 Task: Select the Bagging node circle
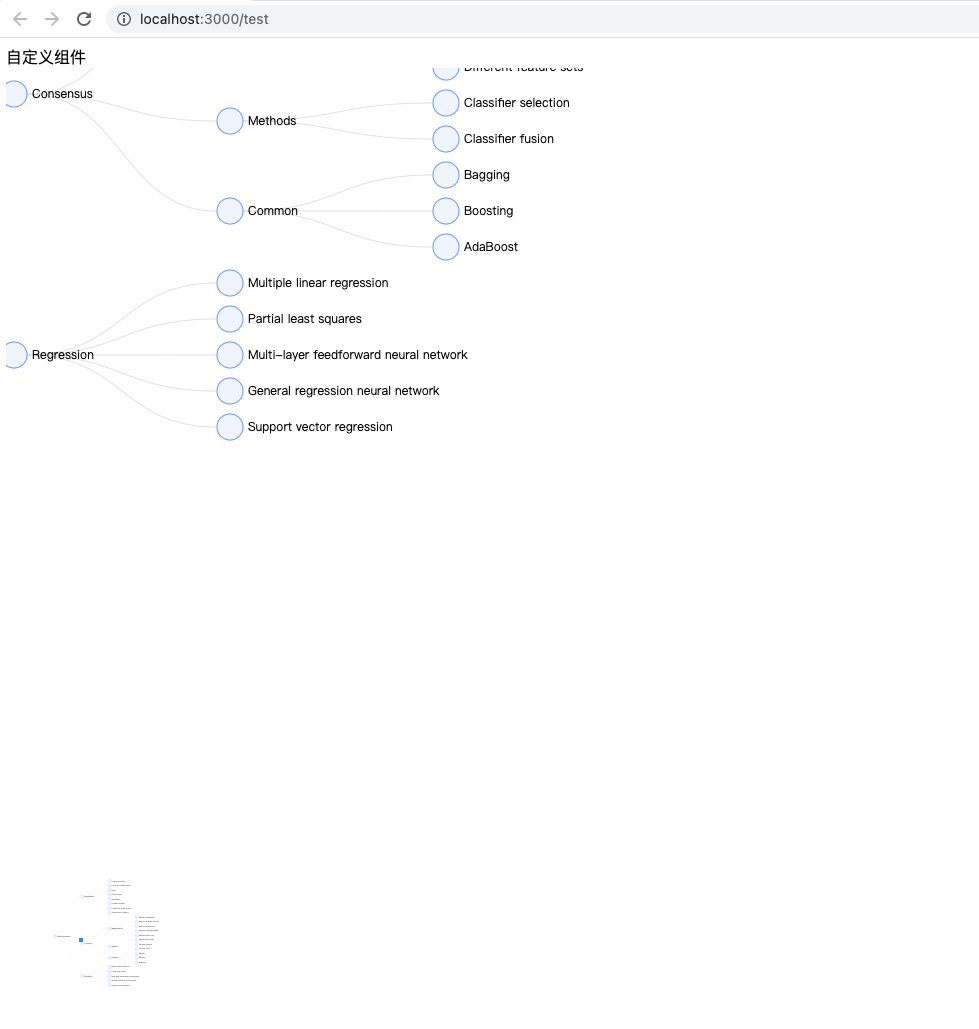pyautogui.click(x=445, y=174)
